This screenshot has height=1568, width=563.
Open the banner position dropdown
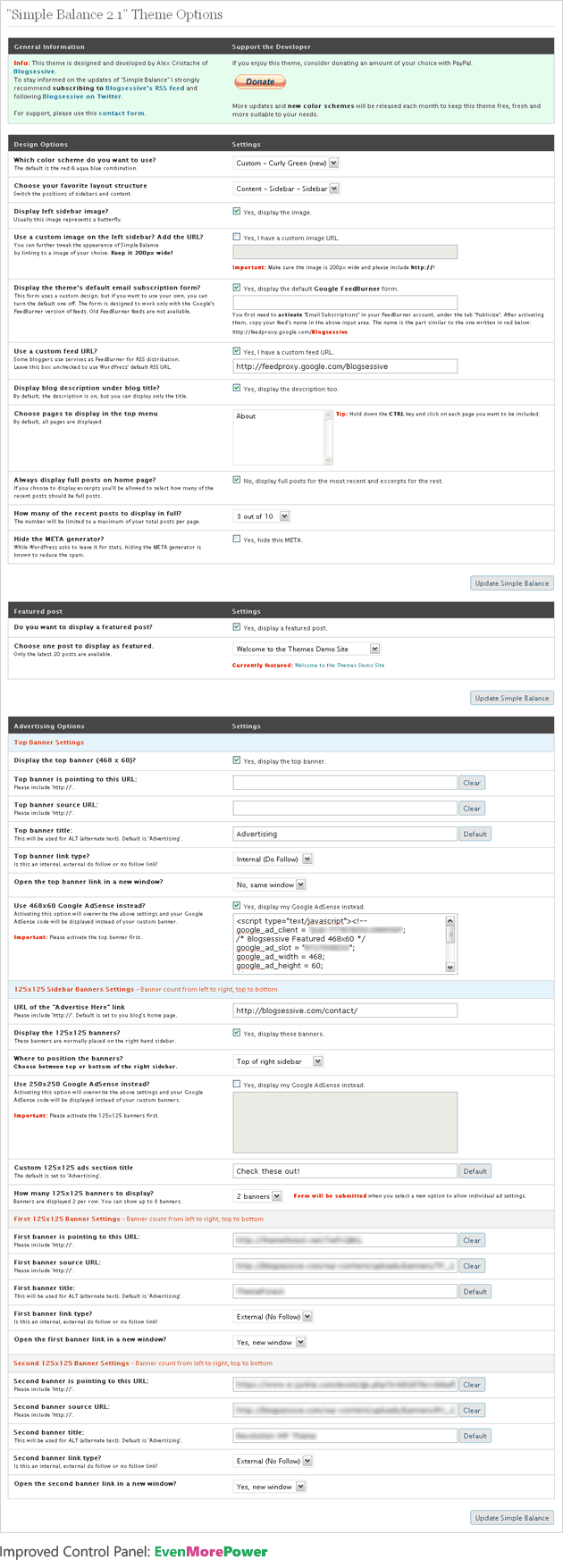278,1061
